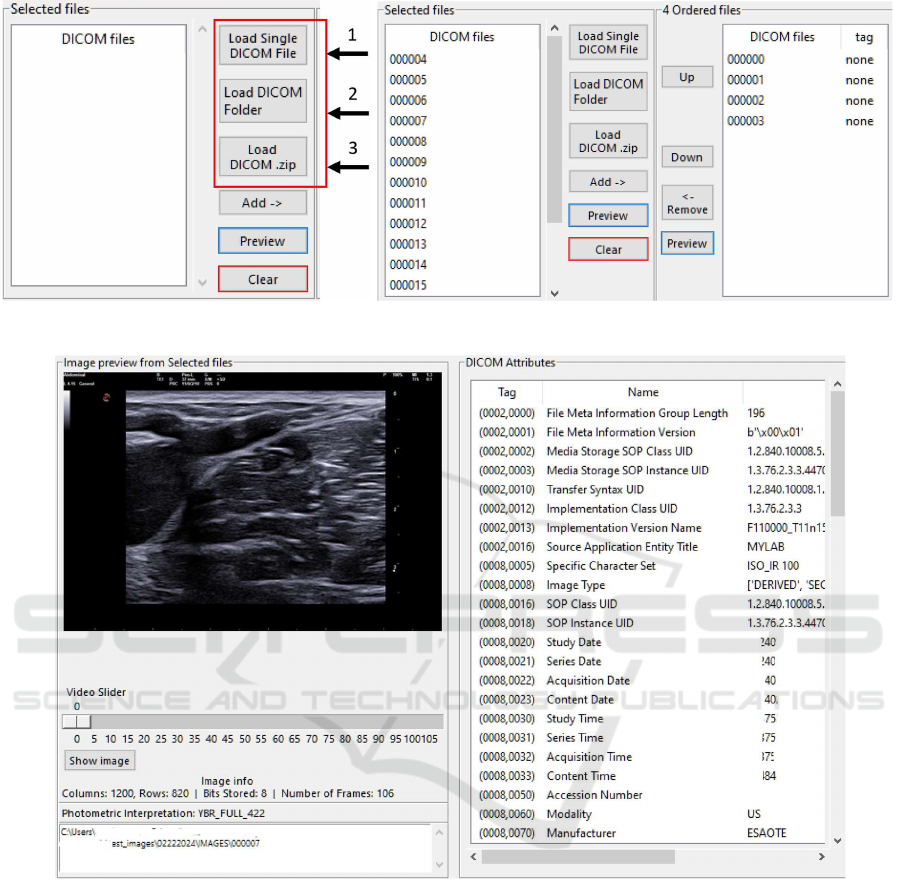
Task: Select the Manufacturer attribute row
Action: [x=648, y=833]
